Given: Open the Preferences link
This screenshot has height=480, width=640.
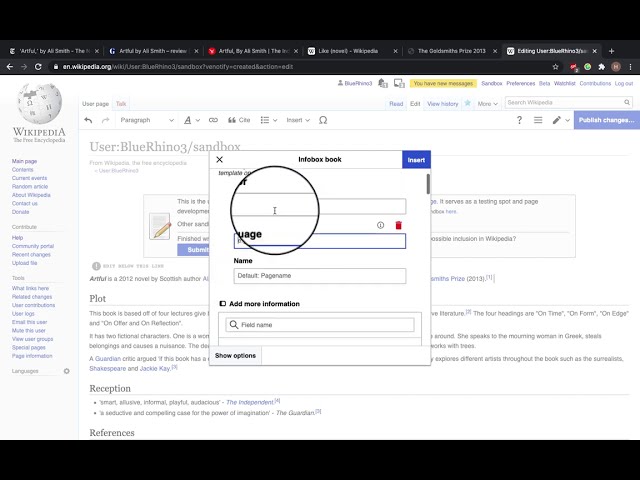Looking at the screenshot, I should 520,83.
